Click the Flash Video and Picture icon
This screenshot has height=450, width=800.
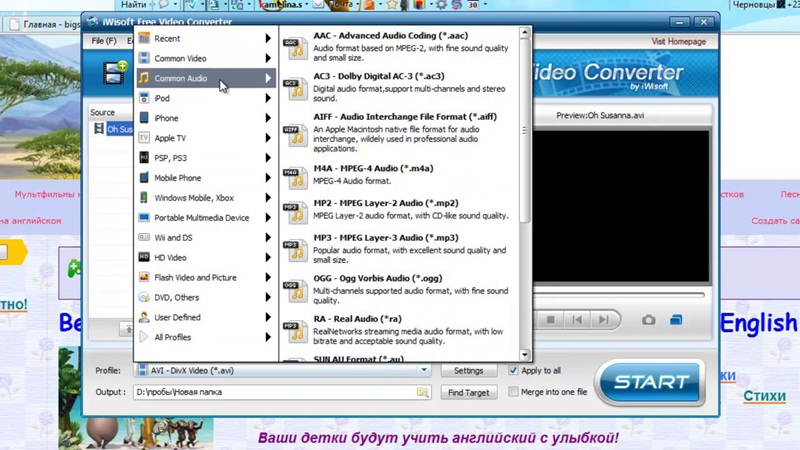tap(144, 277)
